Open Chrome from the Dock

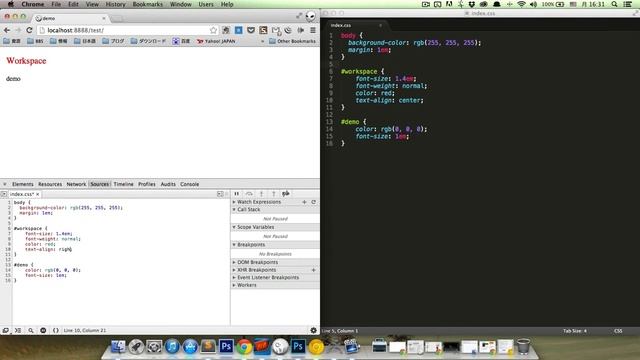244,347
